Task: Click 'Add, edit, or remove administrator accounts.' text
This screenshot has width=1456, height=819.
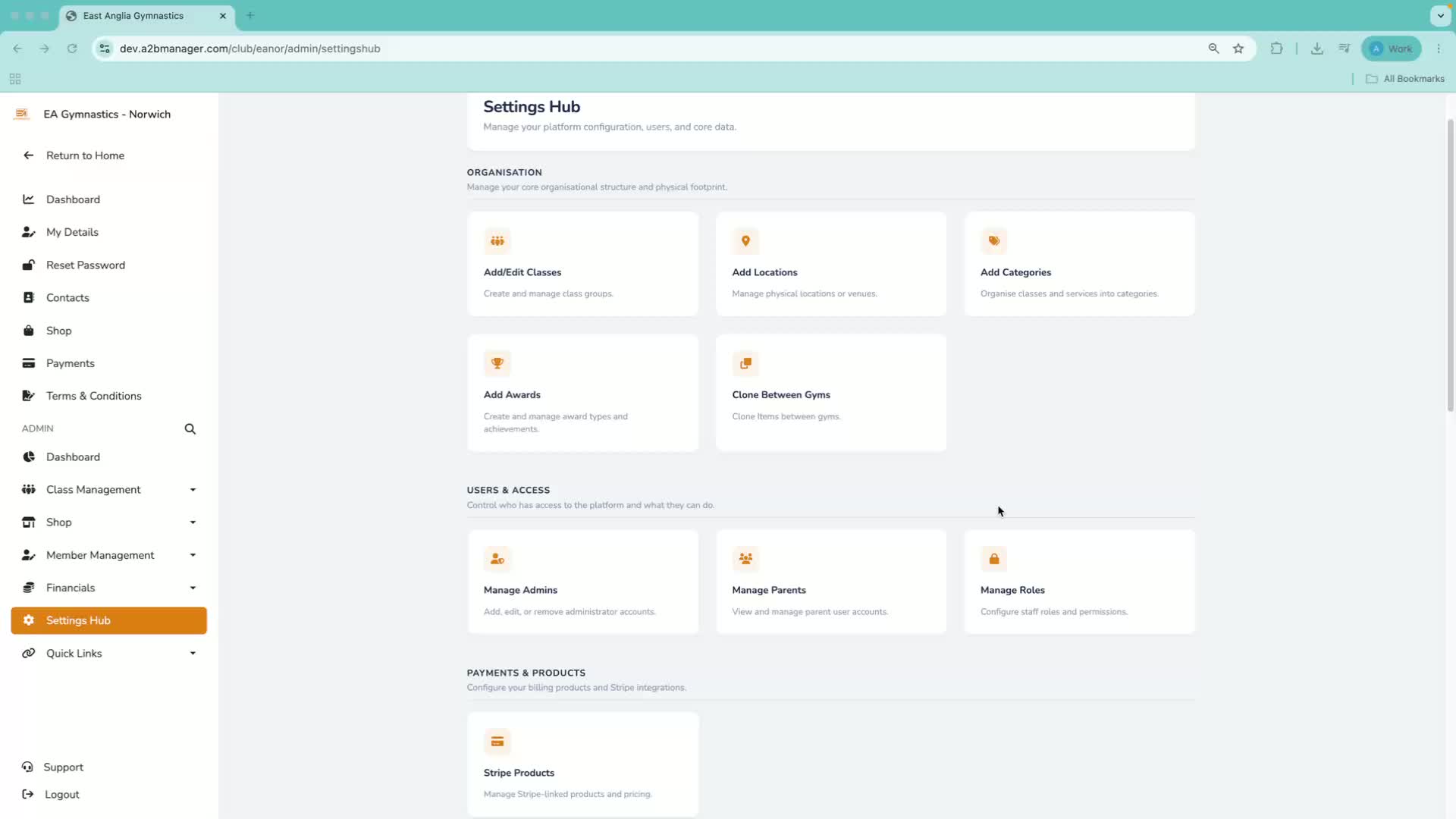Action: click(x=570, y=612)
